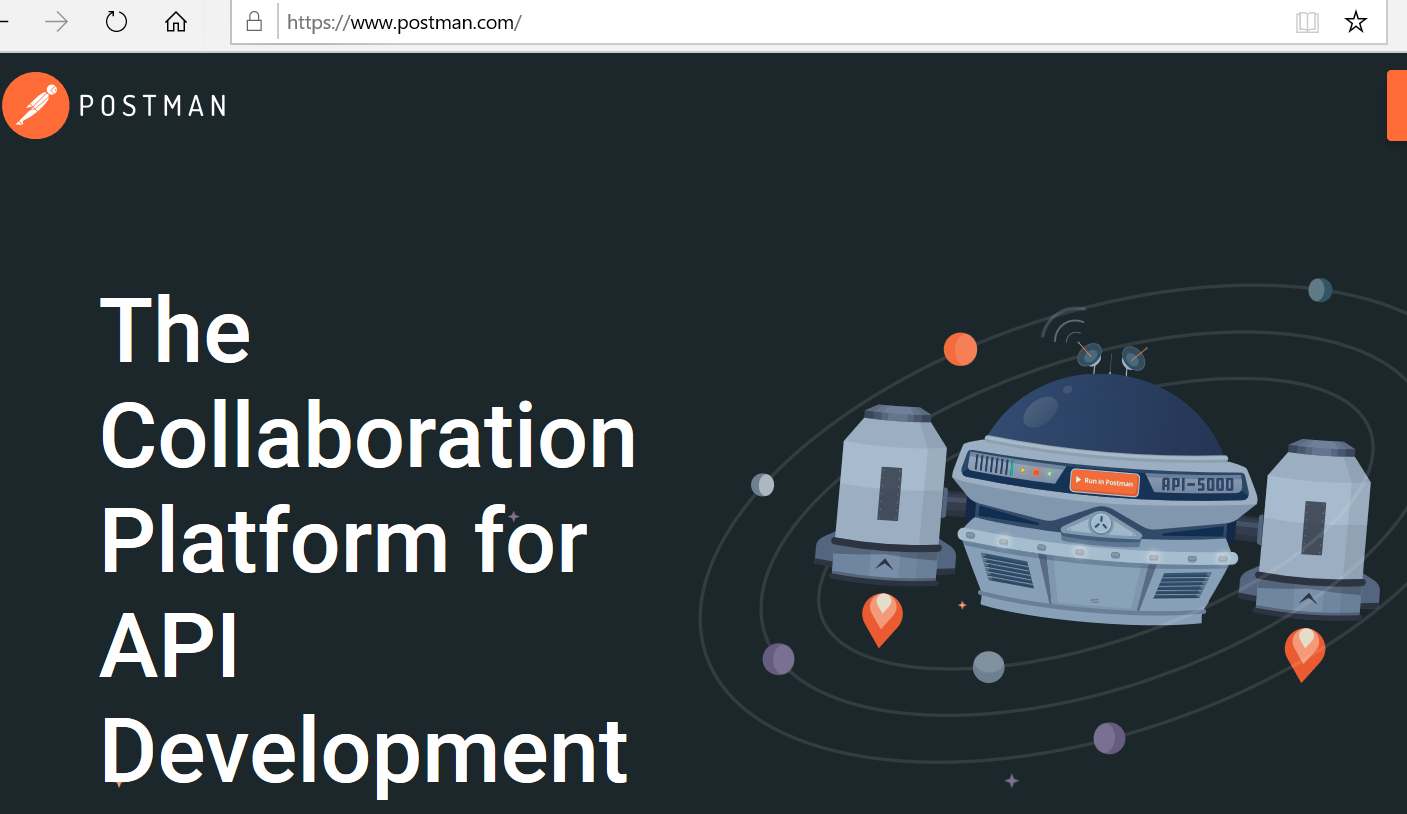1407x814 pixels.
Task: Go to the browser home page icon
Action: coord(176,22)
